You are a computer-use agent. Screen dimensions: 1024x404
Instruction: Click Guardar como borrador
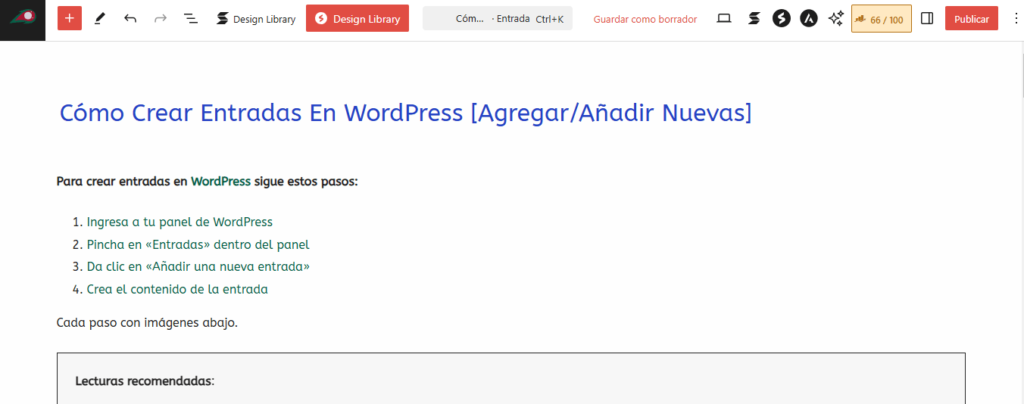(x=645, y=19)
